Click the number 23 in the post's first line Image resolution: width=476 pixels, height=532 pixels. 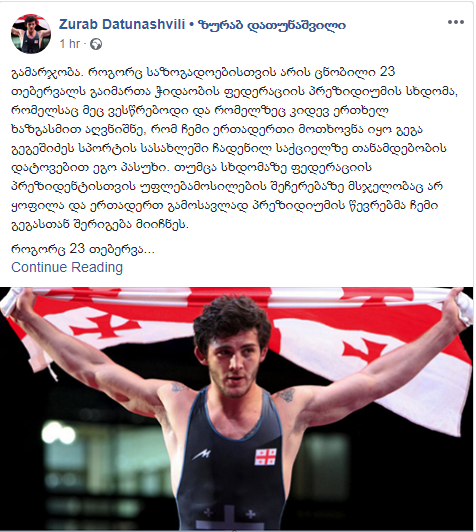[x=387, y=72]
